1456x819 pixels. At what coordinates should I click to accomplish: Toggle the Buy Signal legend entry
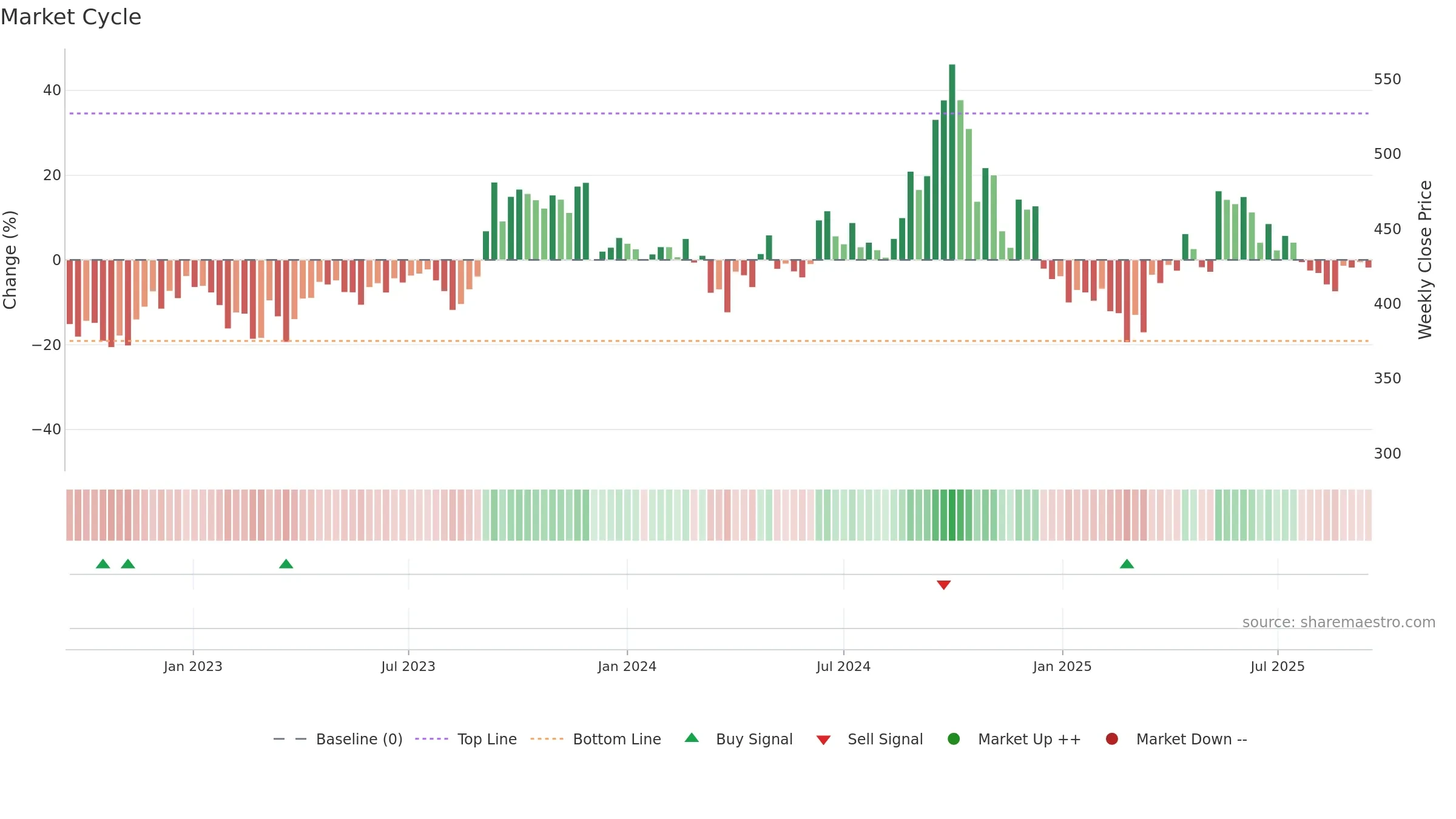tap(738, 739)
